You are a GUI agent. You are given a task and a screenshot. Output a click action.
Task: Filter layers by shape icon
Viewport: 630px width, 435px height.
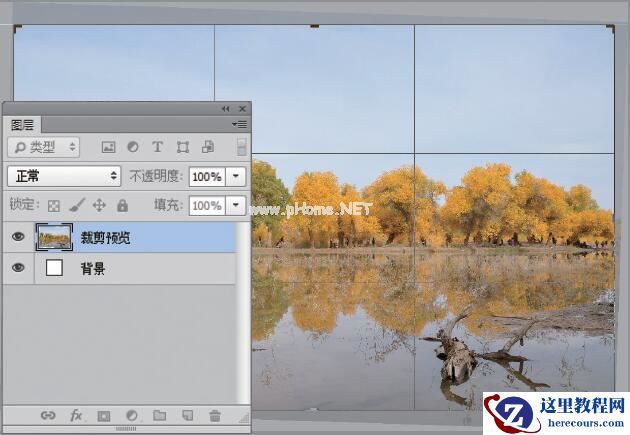point(183,147)
